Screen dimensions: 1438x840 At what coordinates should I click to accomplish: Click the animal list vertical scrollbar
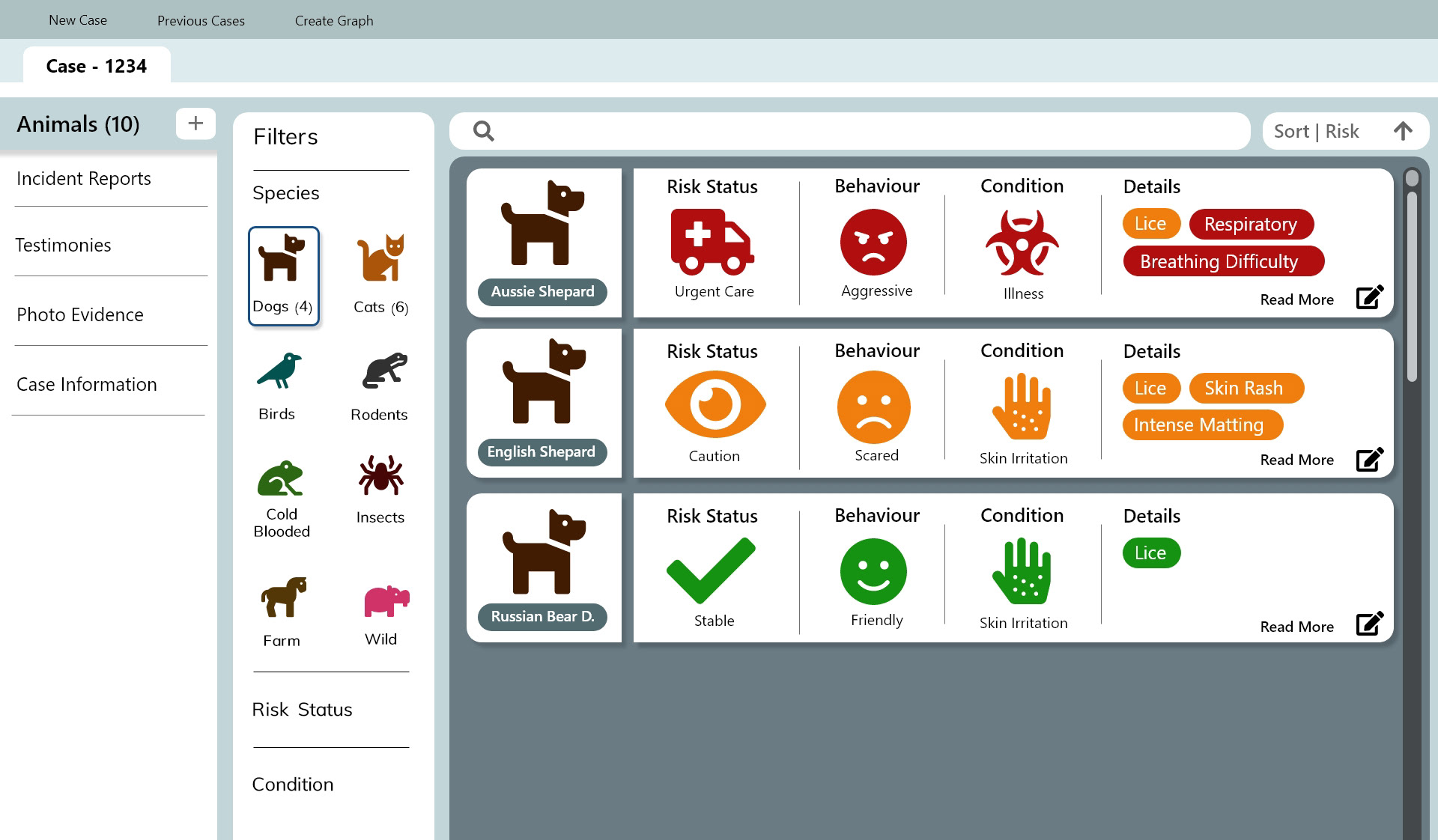click(x=1412, y=287)
